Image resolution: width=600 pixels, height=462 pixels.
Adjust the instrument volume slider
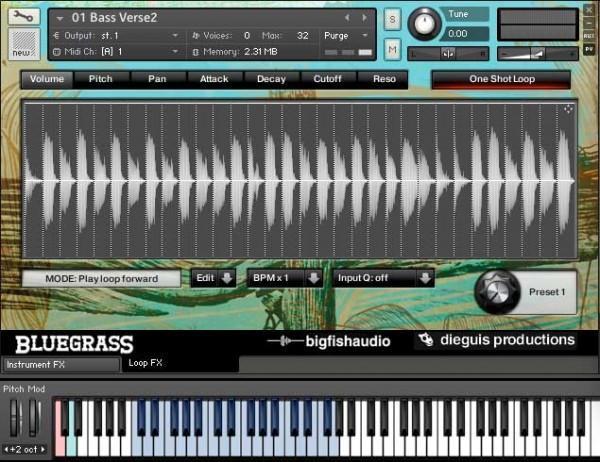pyautogui.click(x=537, y=54)
